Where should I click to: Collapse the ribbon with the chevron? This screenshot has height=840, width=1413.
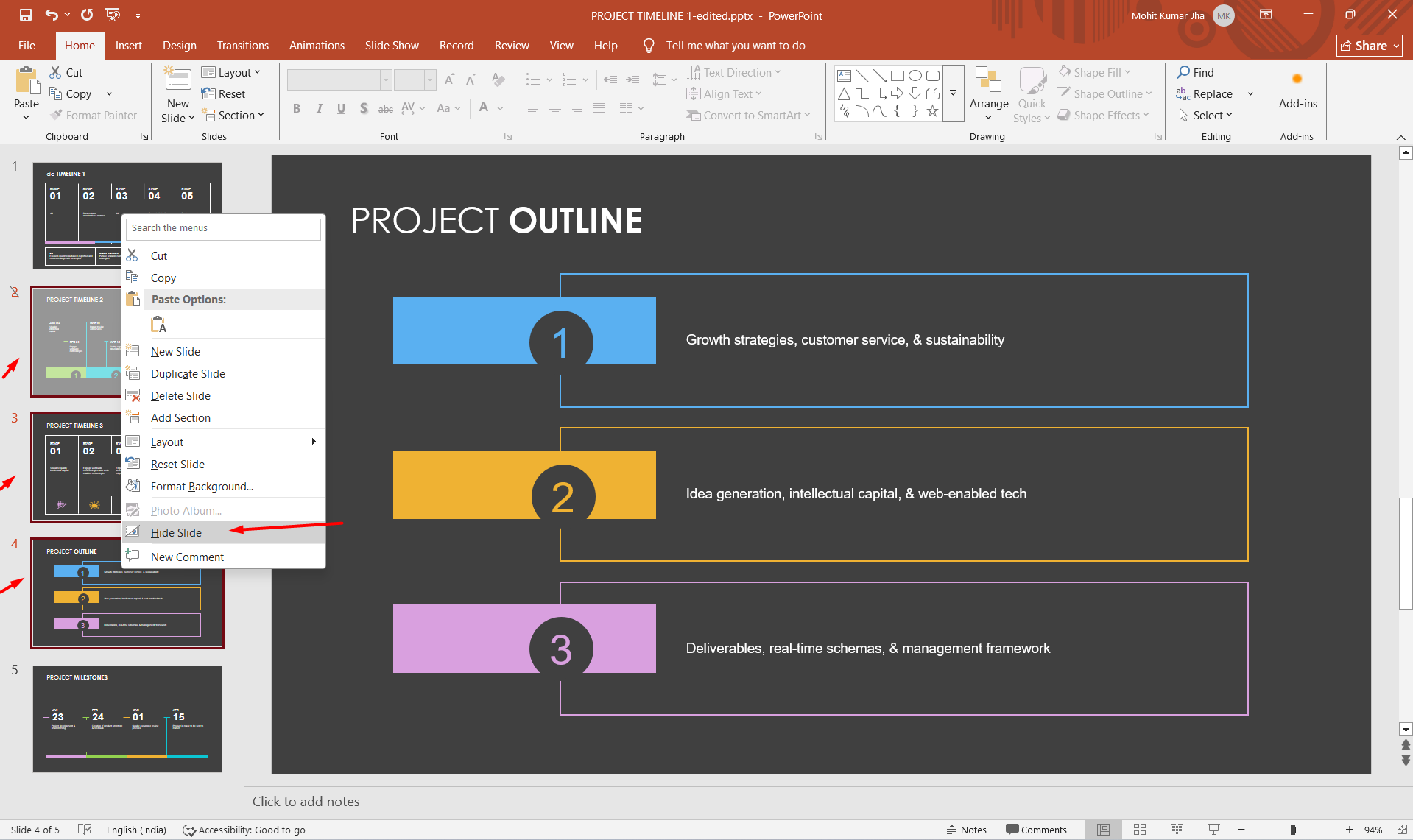click(x=1400, y=137)
